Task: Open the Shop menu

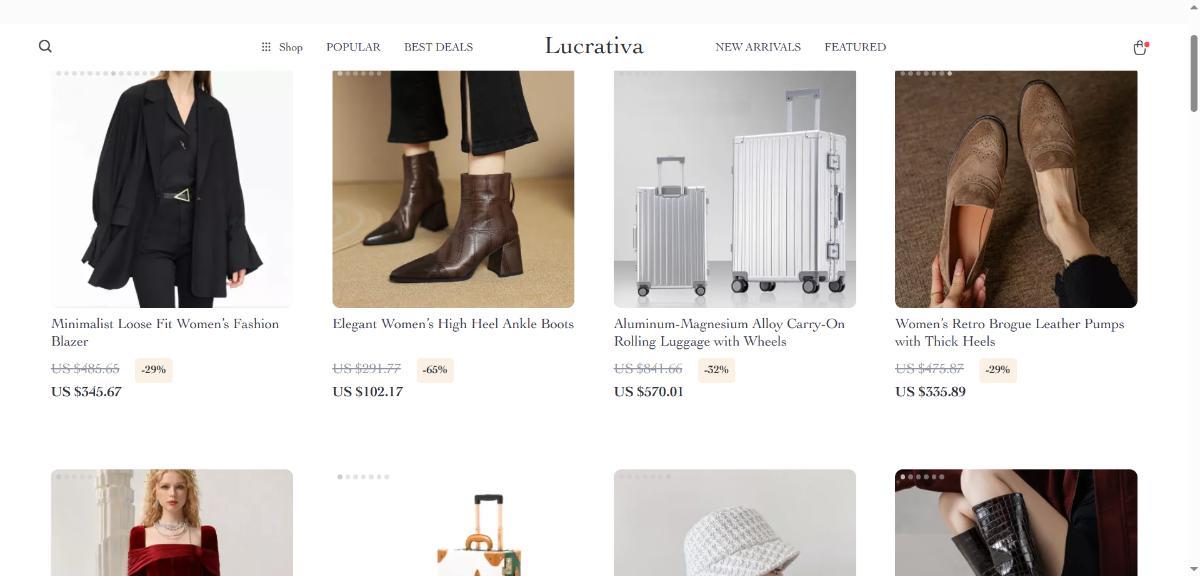Action: pyautogui.click(x=282, y=47)
